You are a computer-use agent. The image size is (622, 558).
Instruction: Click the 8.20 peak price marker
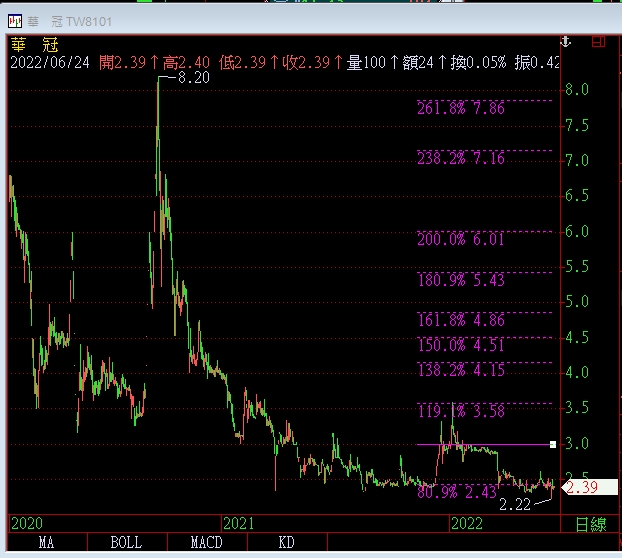(x=193, y=77)
